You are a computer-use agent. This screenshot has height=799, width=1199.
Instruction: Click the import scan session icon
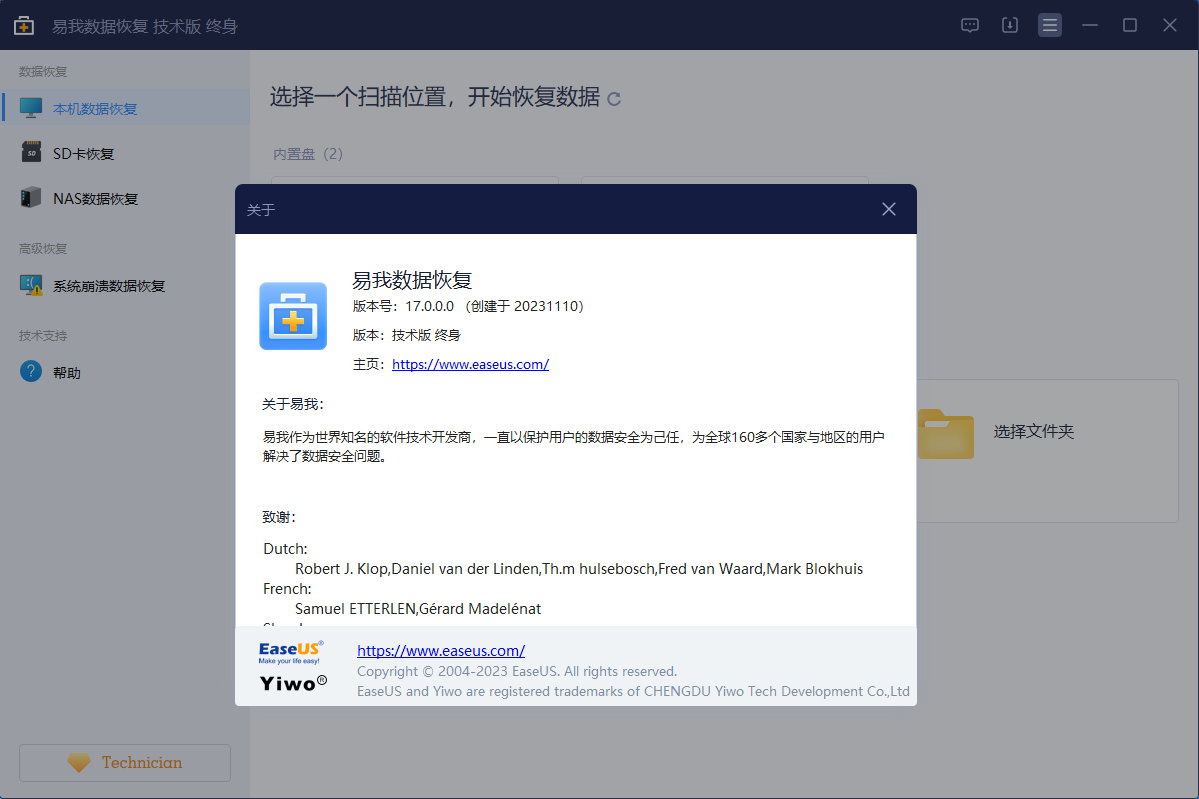pos(1009,25)
